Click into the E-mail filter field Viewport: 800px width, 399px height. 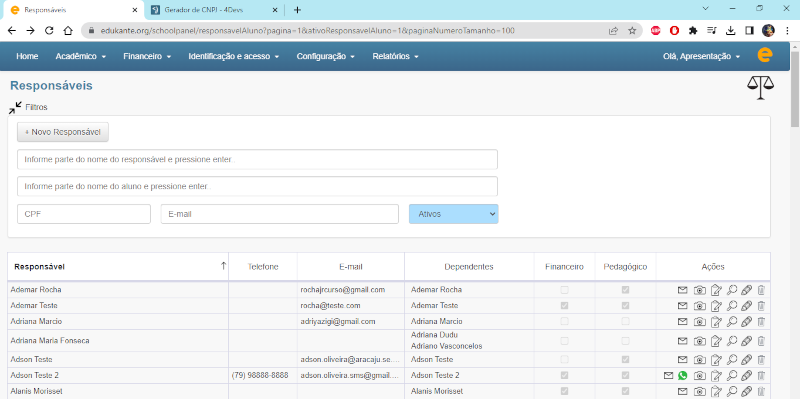point(280,214)
